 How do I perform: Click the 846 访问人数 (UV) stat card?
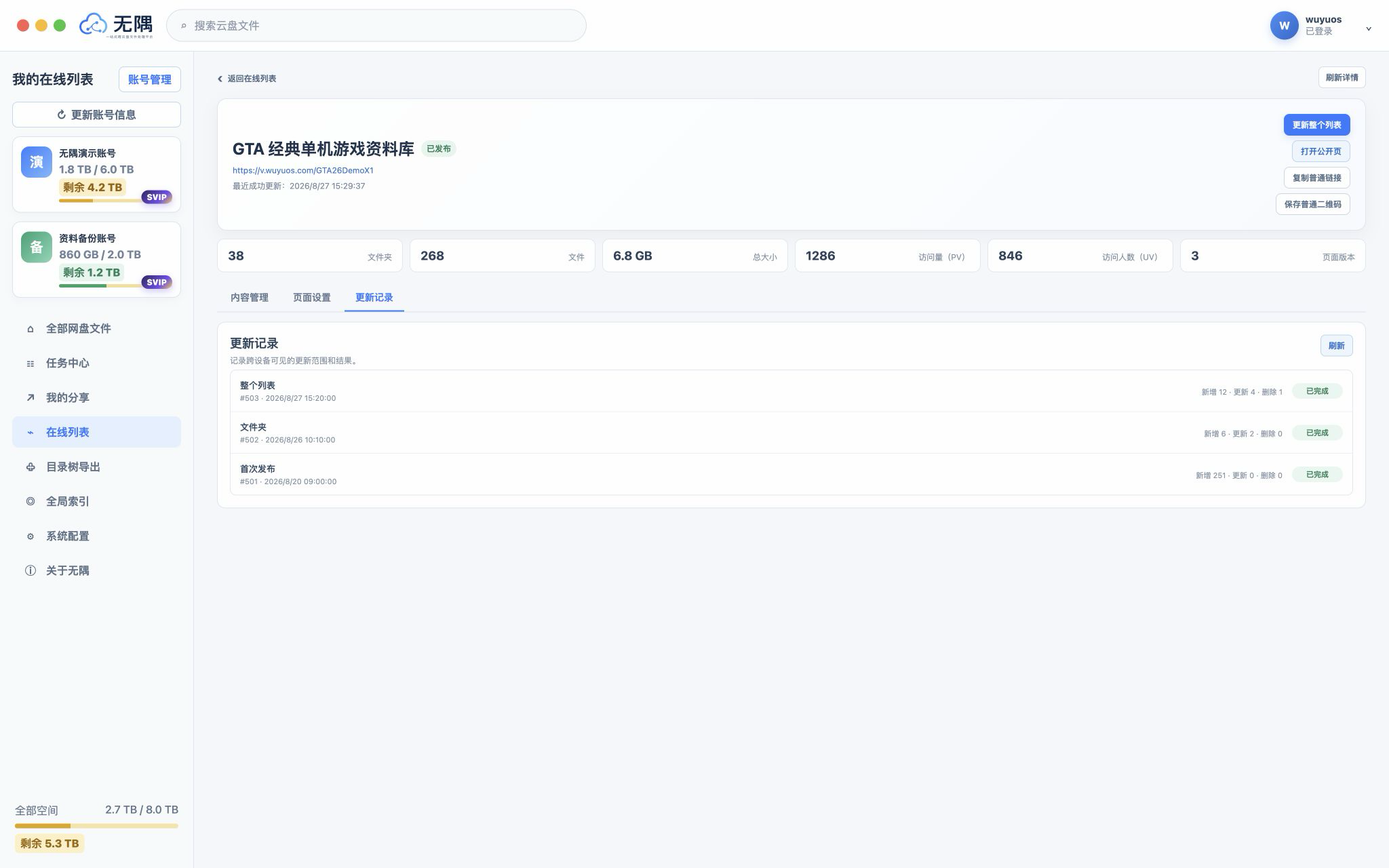pos(1080,256)
